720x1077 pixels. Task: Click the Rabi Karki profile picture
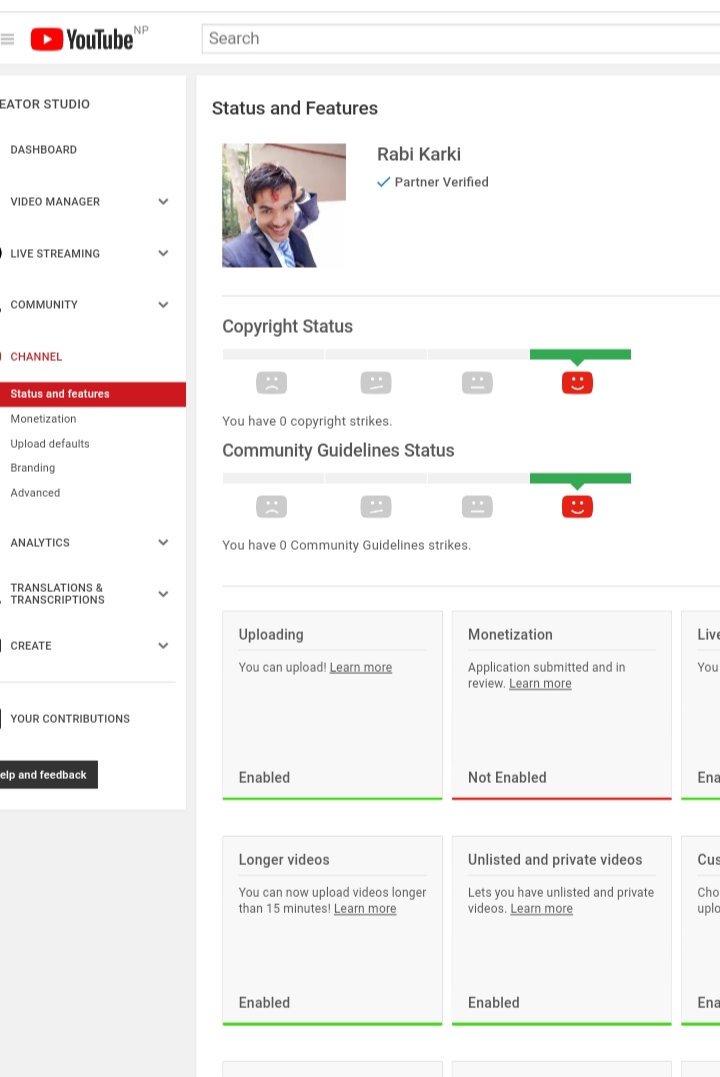284,205
